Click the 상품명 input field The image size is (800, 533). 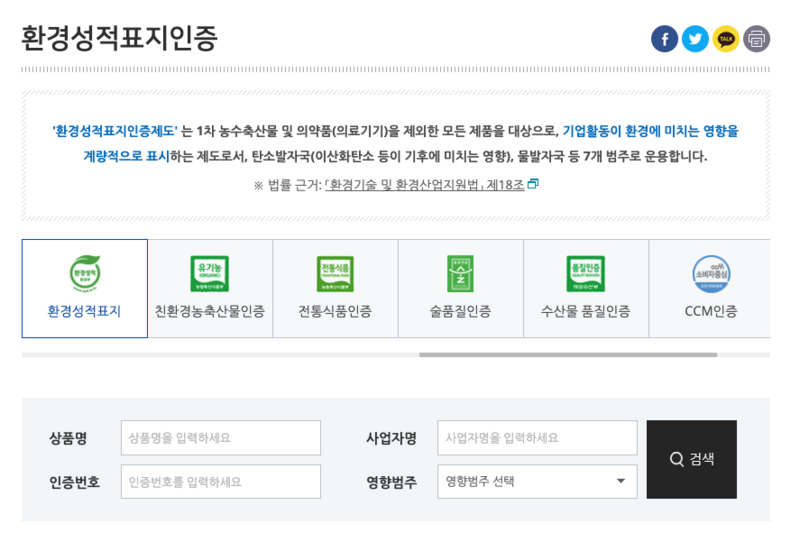(x=220, y=438)
